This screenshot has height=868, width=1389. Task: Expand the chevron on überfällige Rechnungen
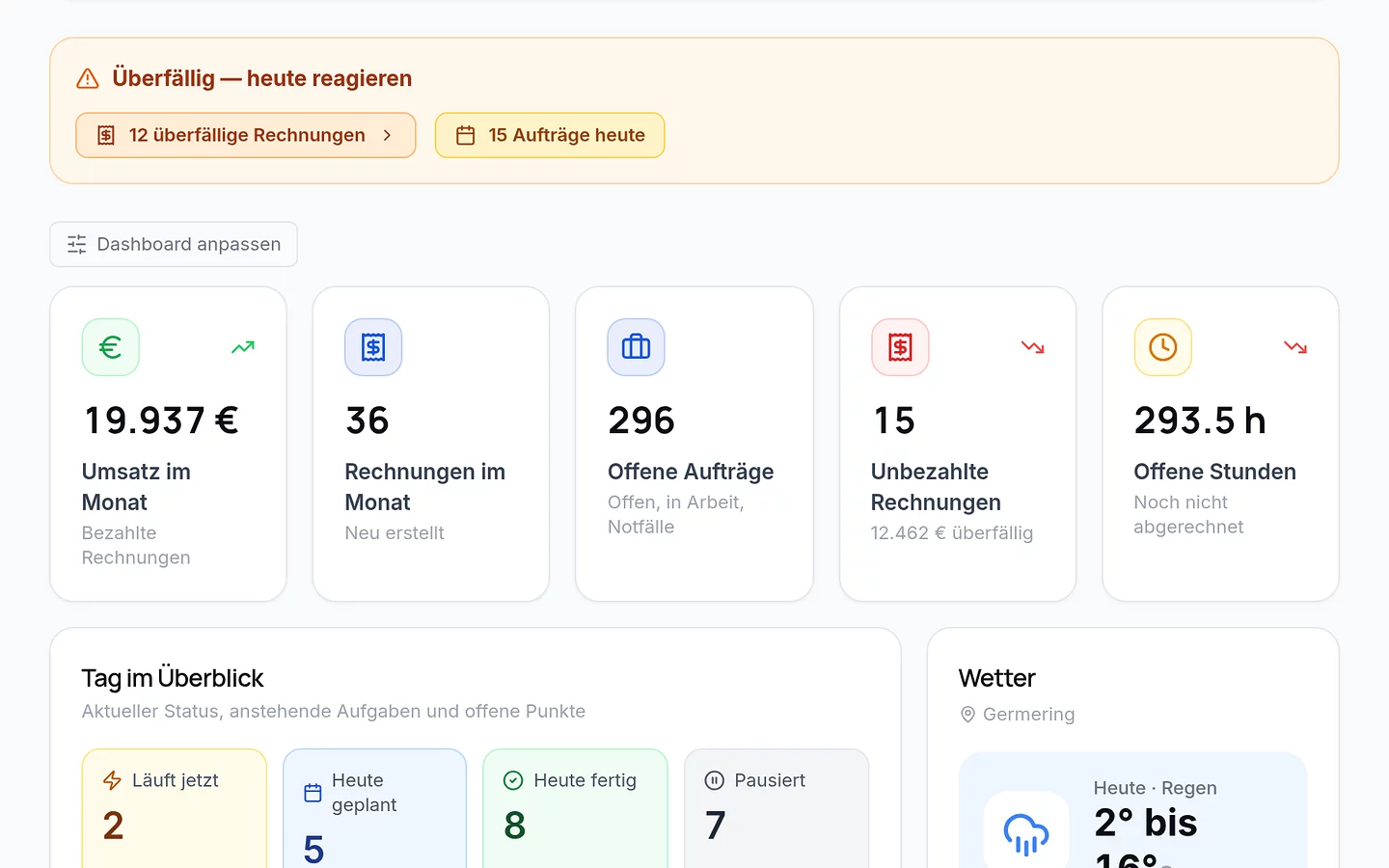387,135
